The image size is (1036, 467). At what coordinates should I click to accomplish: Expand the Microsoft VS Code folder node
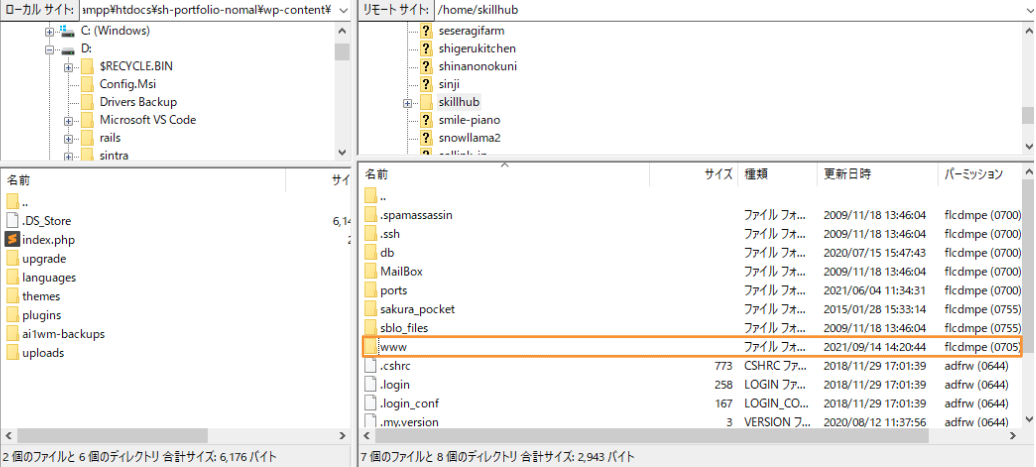point(69,121)
